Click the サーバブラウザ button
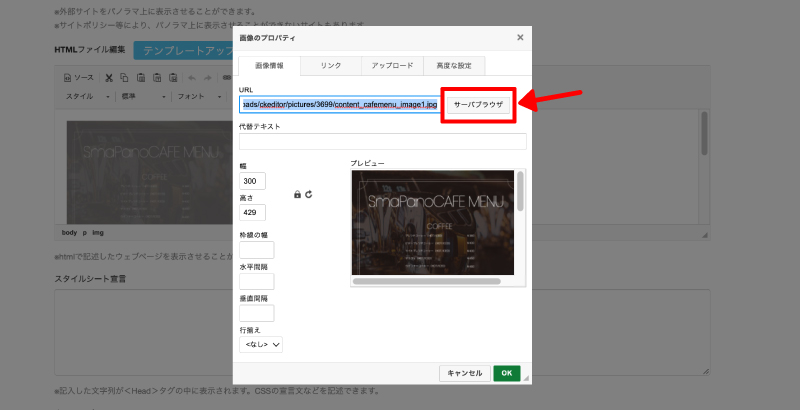 point(478,104)
